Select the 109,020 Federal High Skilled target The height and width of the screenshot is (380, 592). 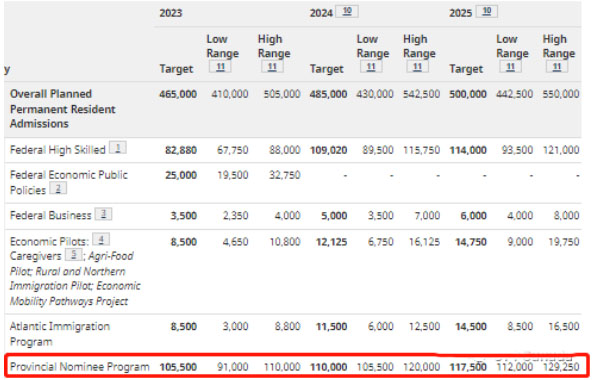click(328, 150)
